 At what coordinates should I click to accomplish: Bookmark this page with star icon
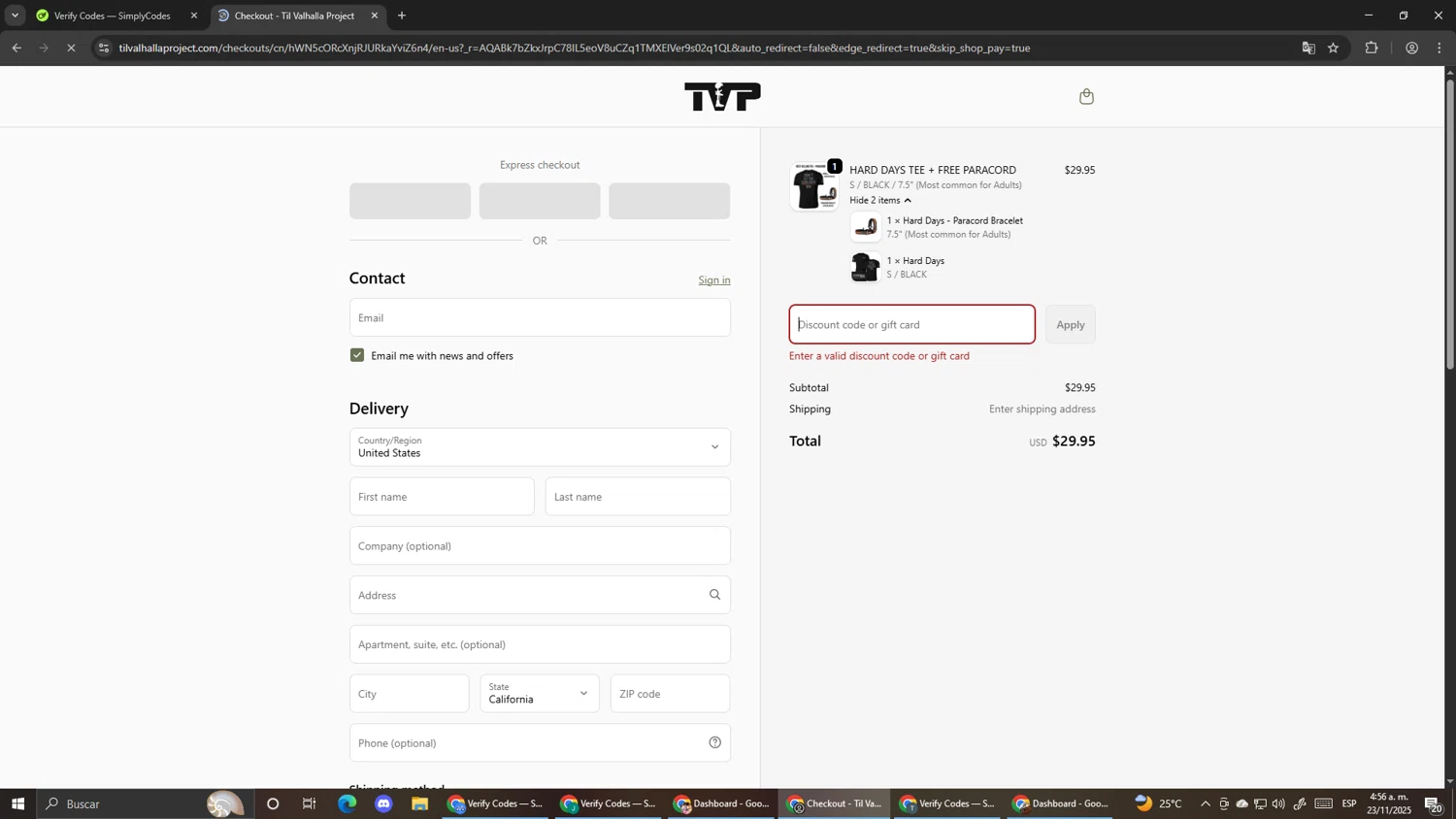[x=1334, y=48]
